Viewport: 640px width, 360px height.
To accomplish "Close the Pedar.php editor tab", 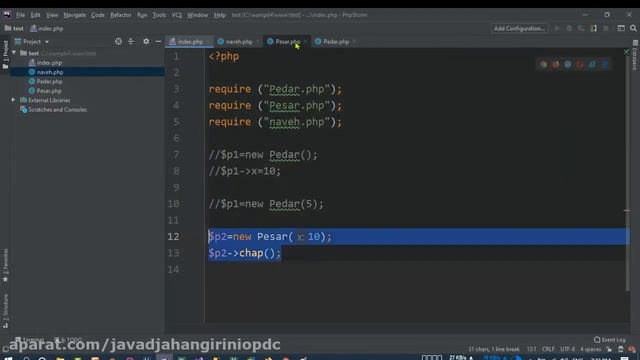I will click(354, 42).
